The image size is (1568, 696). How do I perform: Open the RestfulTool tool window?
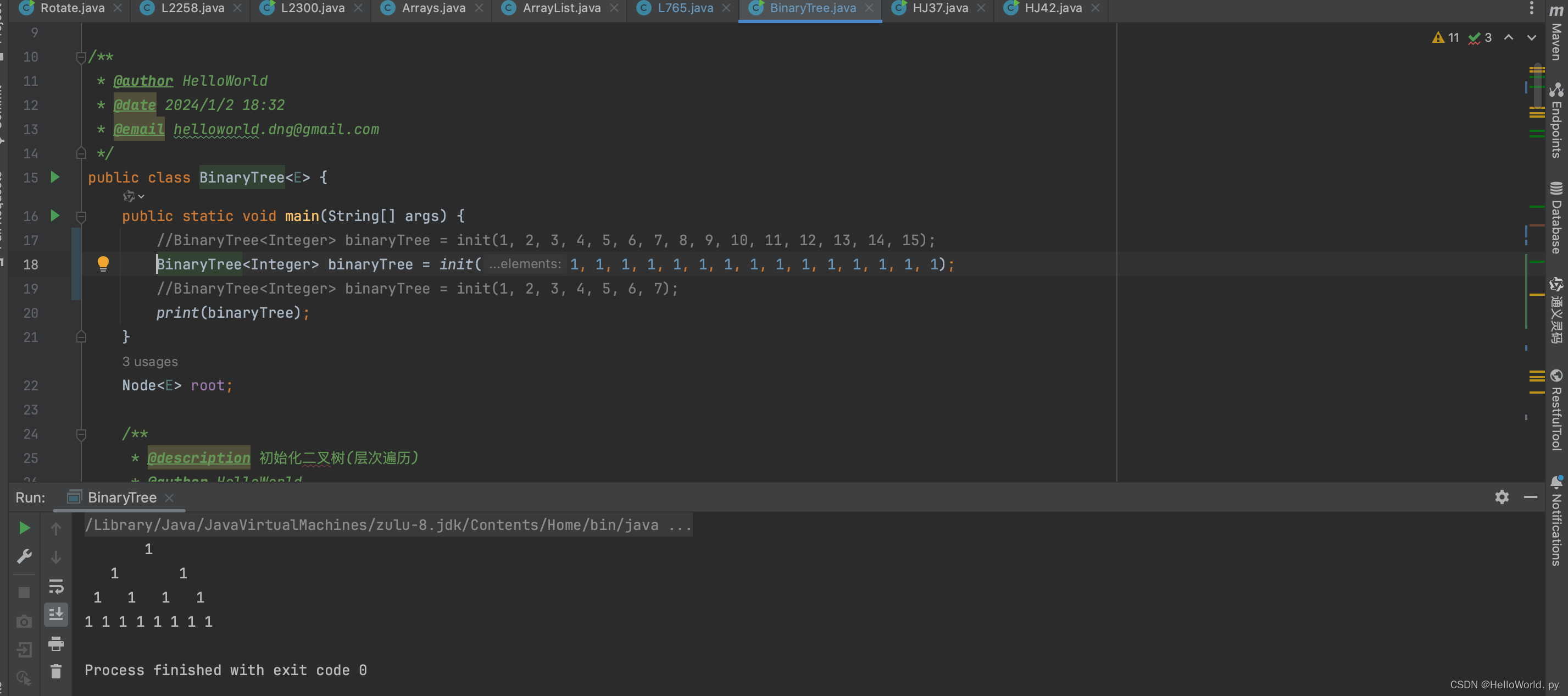[1556, 409]
